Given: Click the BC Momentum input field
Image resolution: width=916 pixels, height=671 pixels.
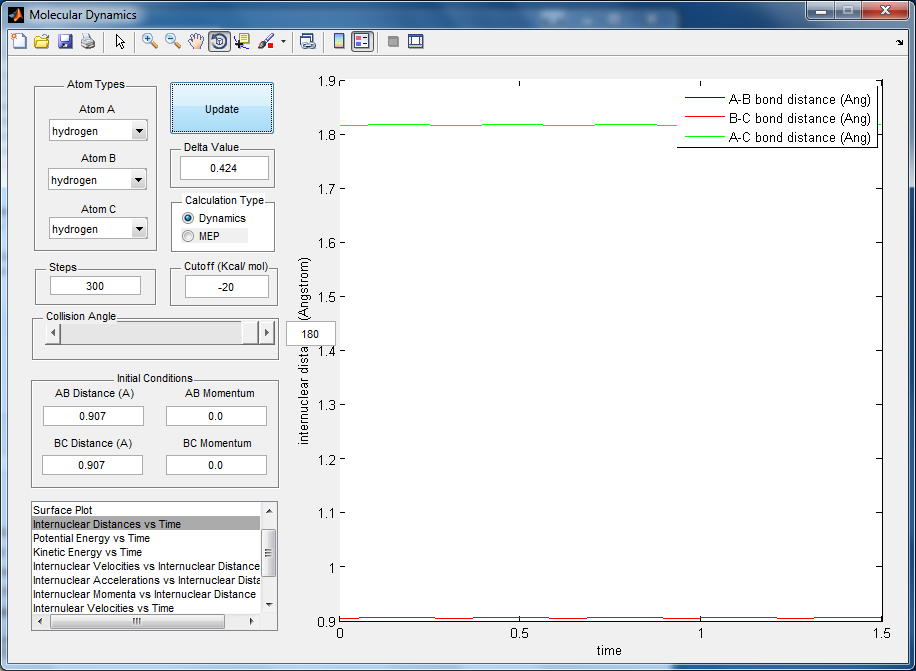Looking at the screenshot, I should click(x=216, y=465).
